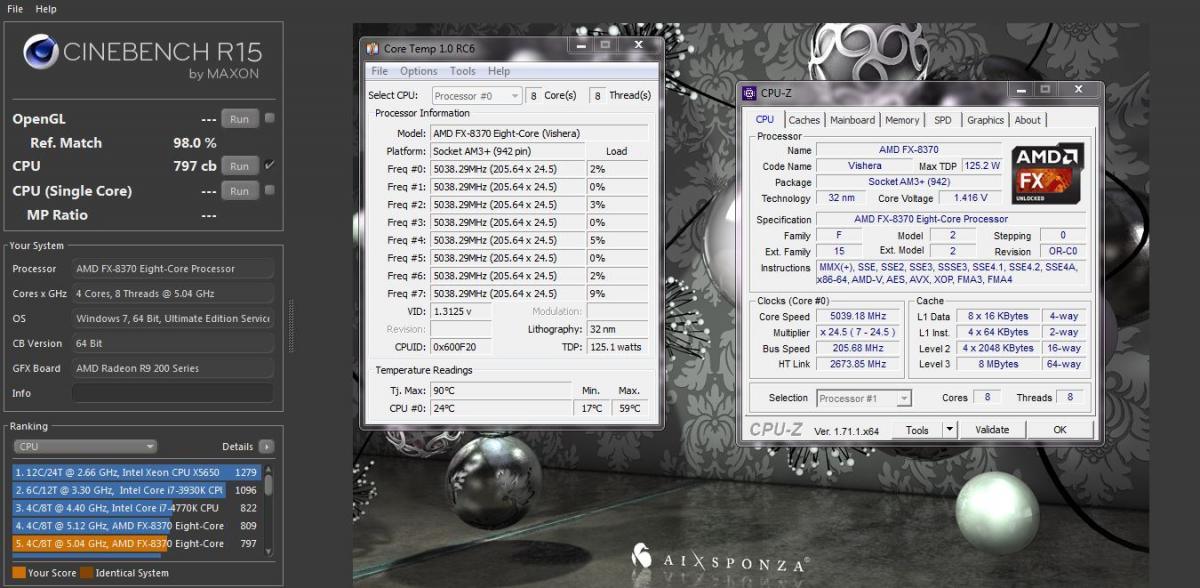Select the Xeon X5650 ranking row

click(x=137, y=472)
